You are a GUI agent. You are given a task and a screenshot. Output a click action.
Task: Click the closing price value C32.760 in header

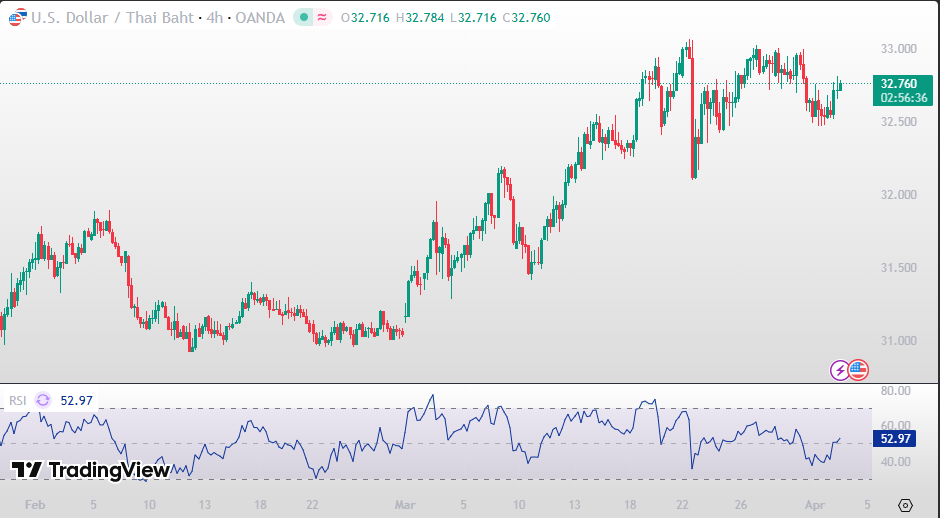coord(526,17)
